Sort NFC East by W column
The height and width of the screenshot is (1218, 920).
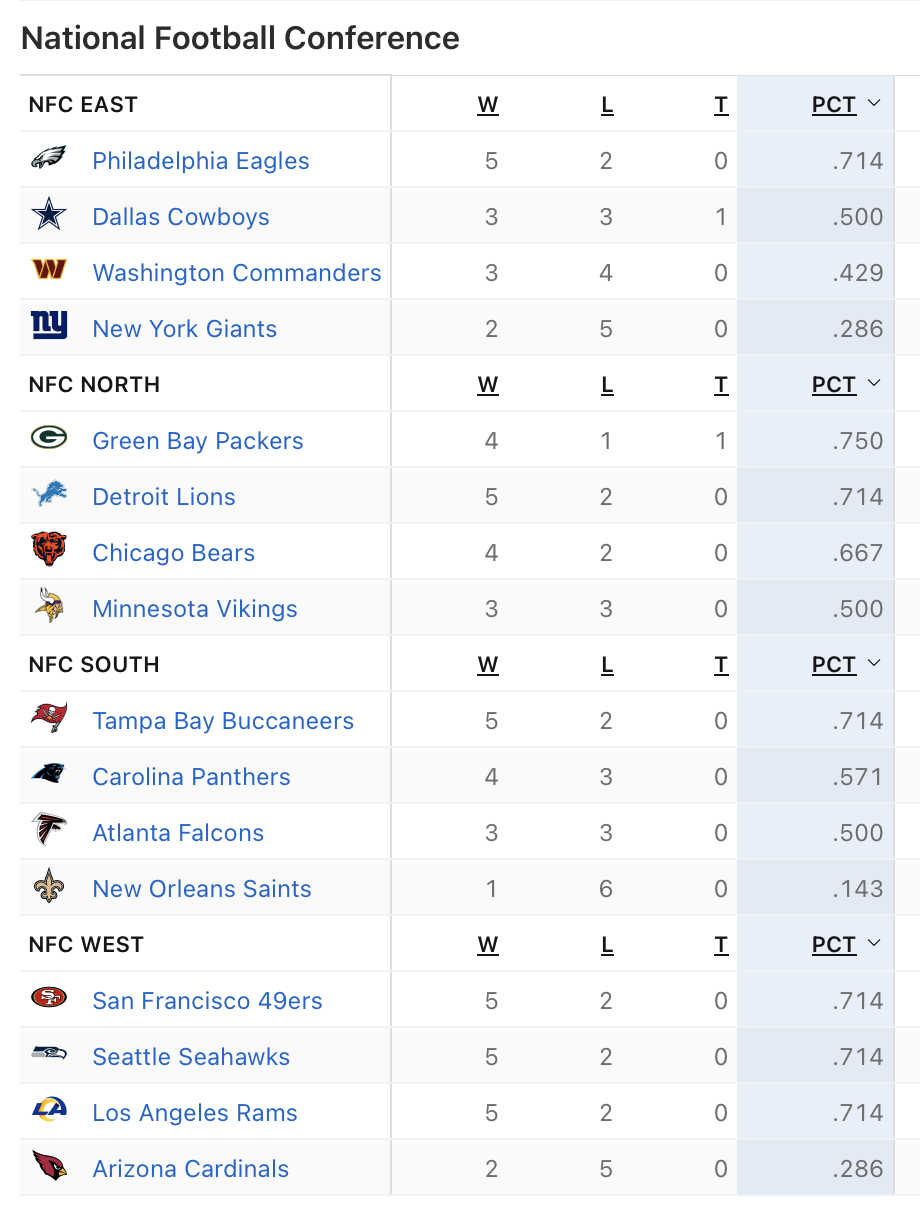coord(488,105)
